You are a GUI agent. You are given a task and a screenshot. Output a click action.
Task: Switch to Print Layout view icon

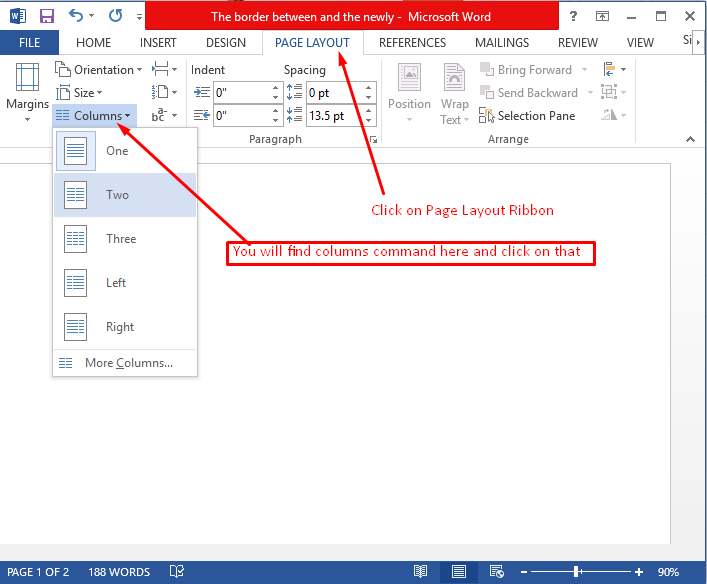(x=459, y=572)
